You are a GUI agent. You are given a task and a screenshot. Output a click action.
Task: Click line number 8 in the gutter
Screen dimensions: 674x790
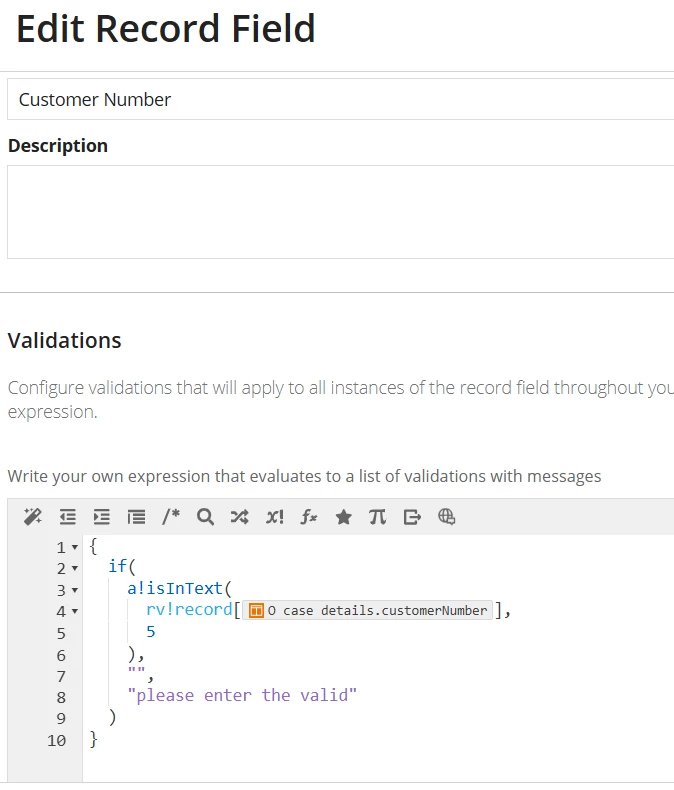(x=61, y=698)
